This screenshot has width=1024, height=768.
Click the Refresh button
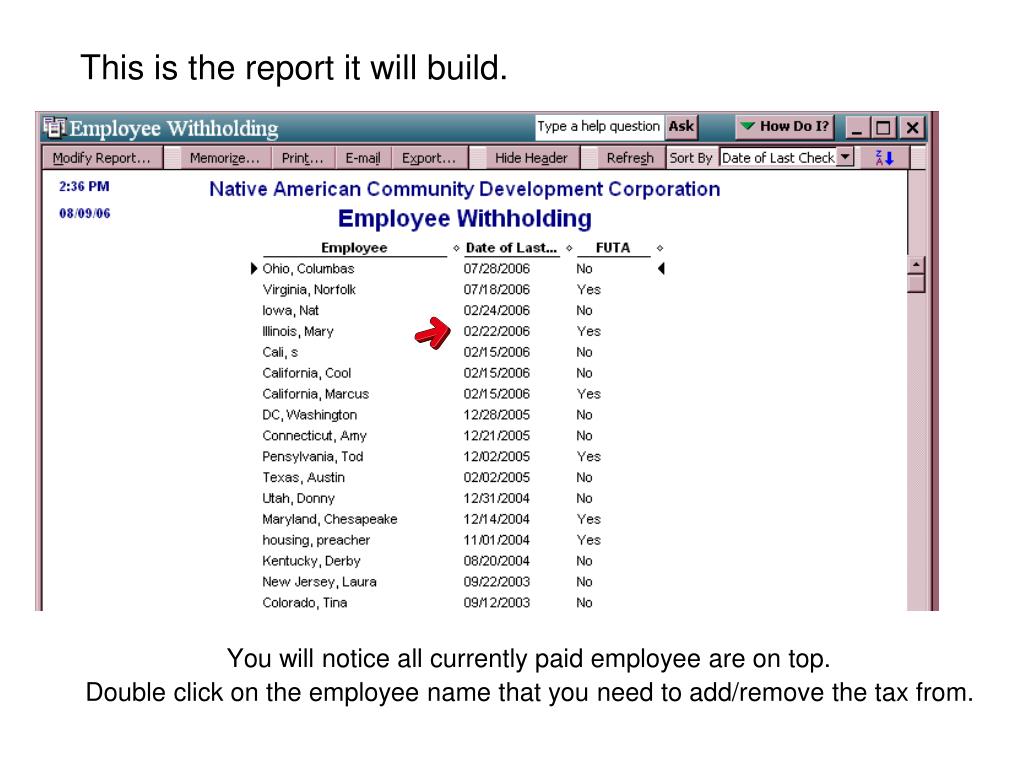630,157
